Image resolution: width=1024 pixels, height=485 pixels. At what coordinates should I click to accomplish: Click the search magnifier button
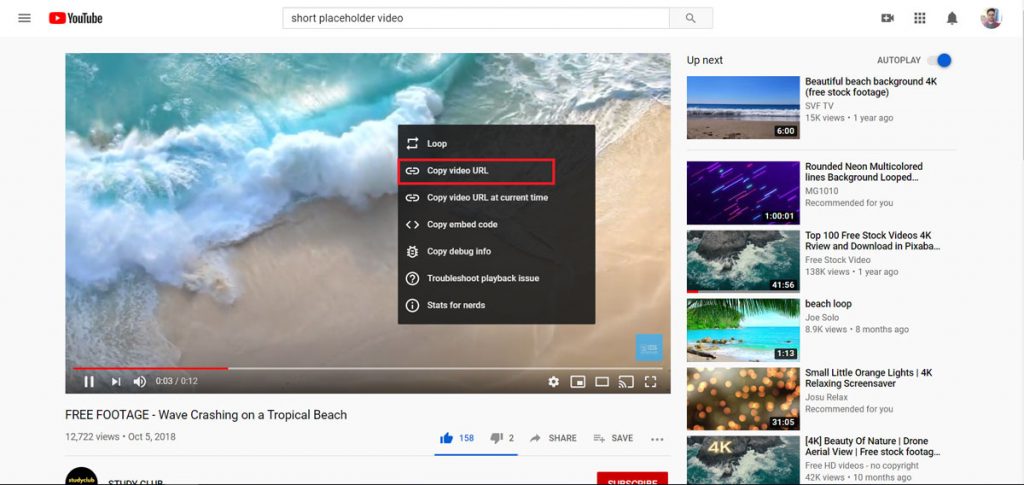coord(690,18)
